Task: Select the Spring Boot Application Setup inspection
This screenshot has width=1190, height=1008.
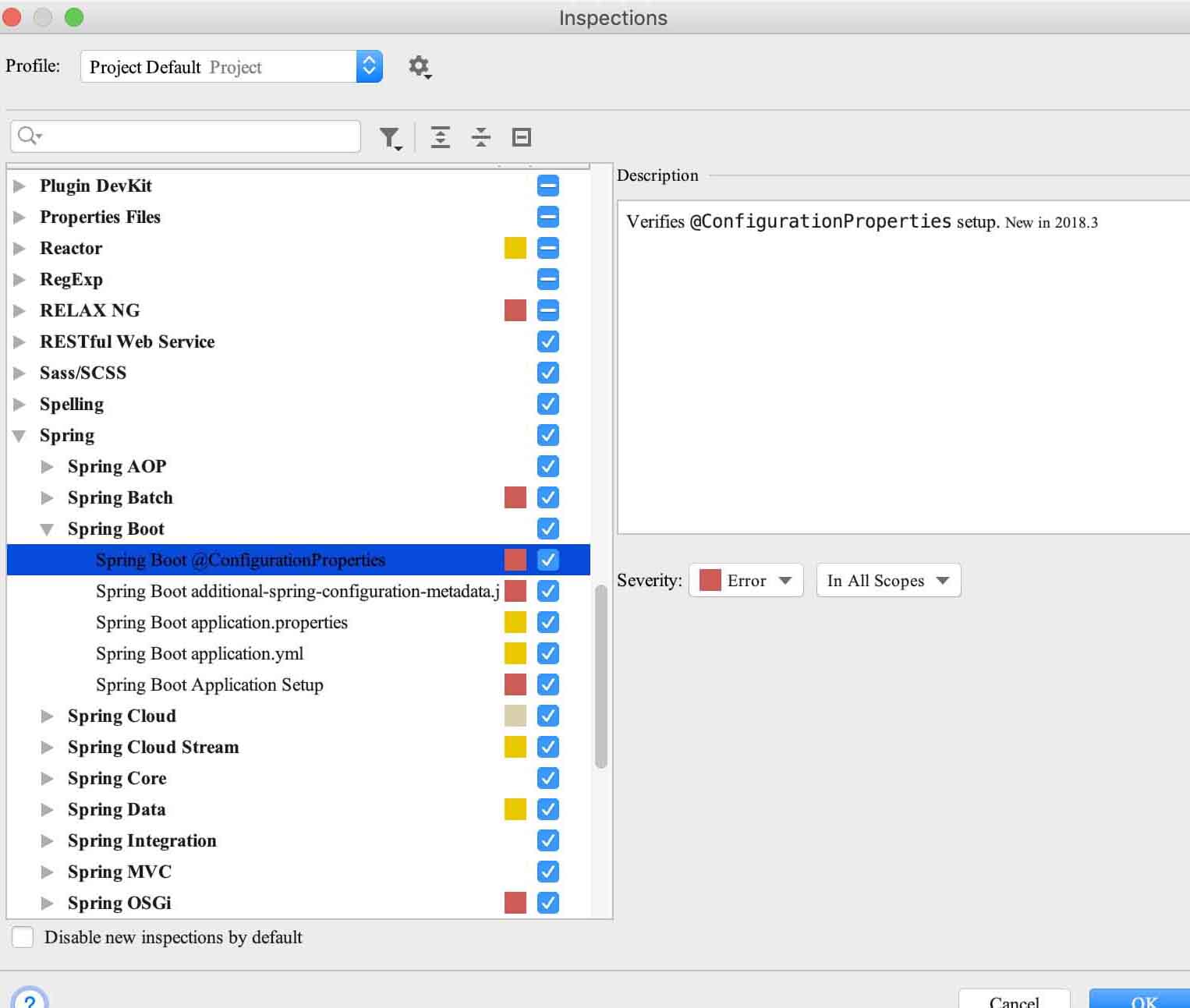Action: pos(209,684)
